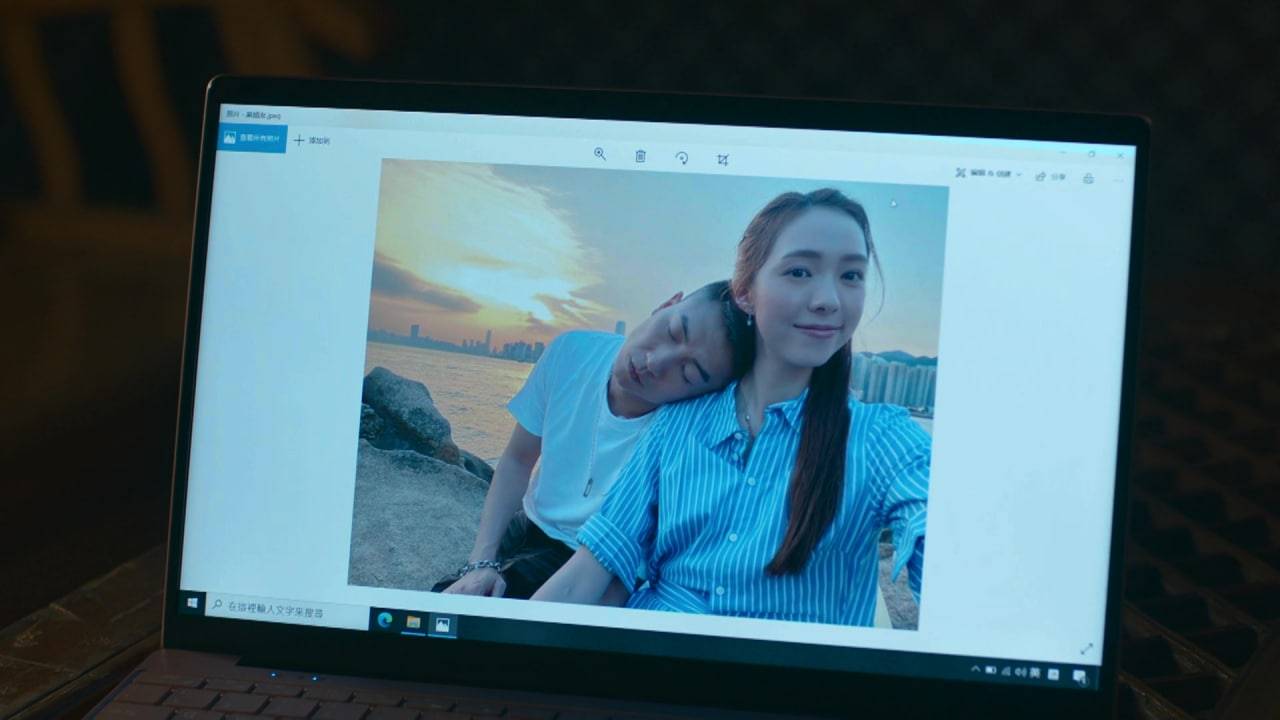This screenshot has width=1280, height=720.
Task: Open the Windows Start menu
Action: pyautogui.click(x=190, y=602)
